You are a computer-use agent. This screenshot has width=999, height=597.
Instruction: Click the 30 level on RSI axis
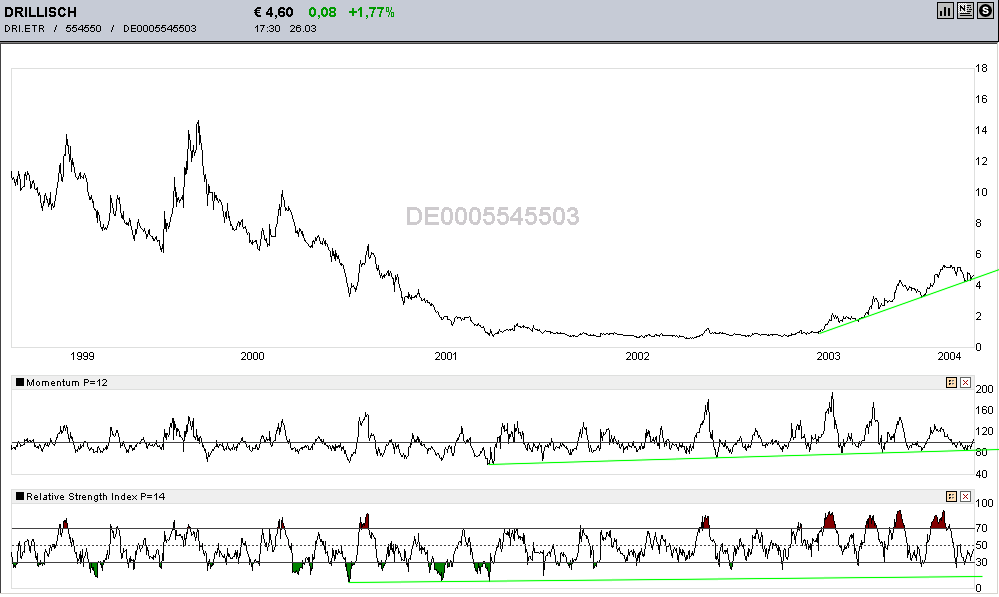tap(982, 562)
